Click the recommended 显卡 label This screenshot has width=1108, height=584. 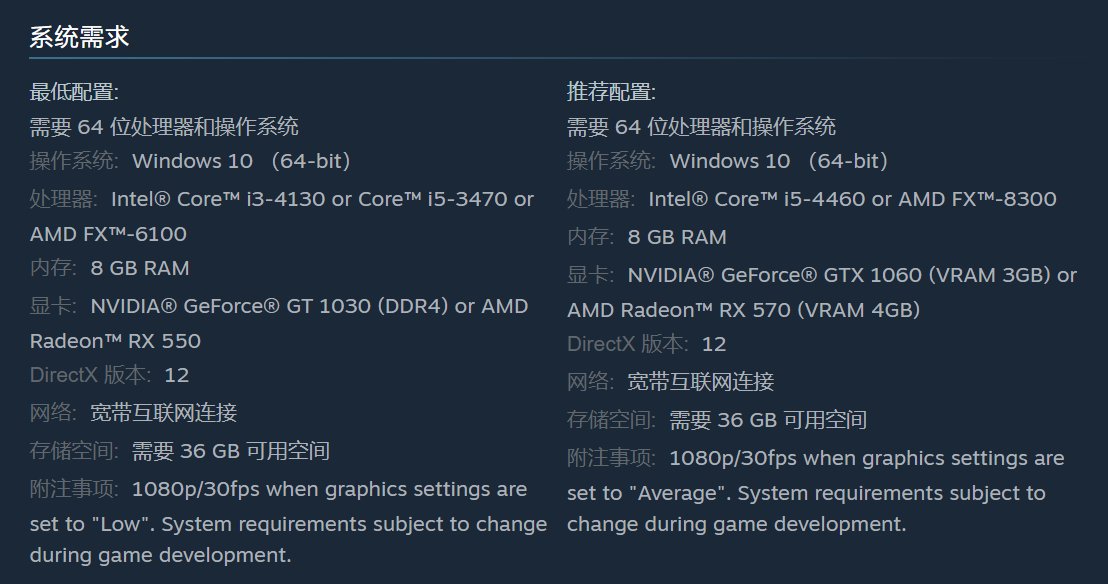[x=592, y=275]
